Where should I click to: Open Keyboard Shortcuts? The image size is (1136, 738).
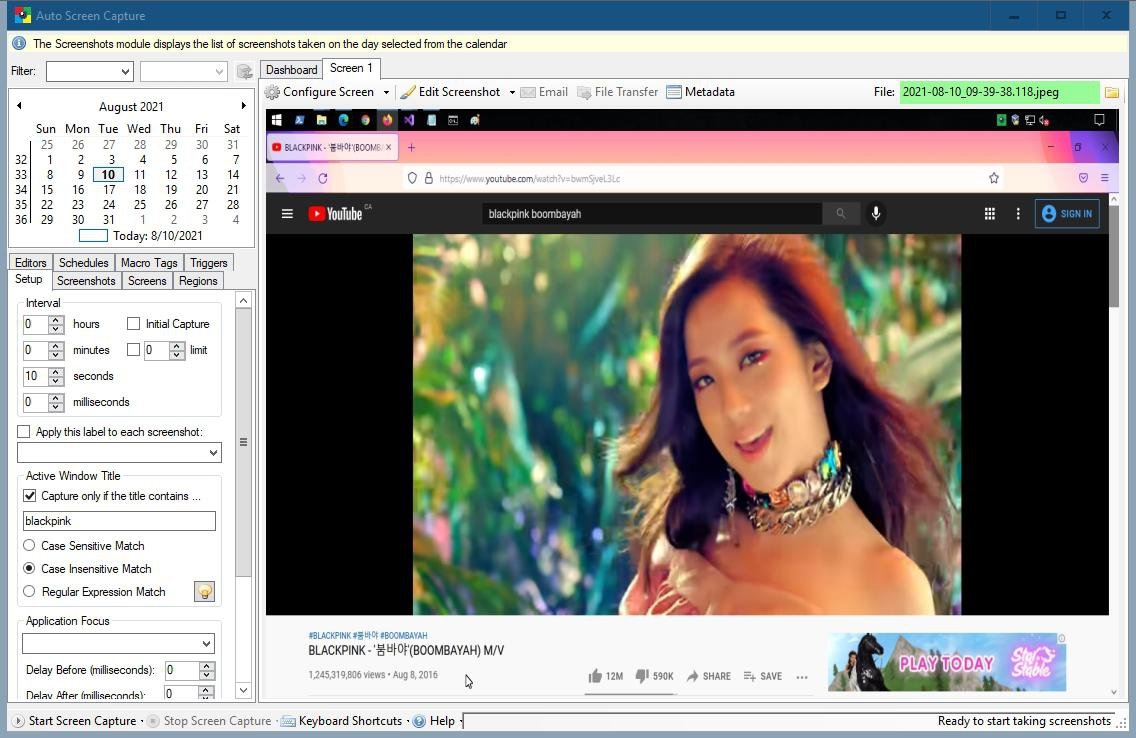tap(341, 721)
